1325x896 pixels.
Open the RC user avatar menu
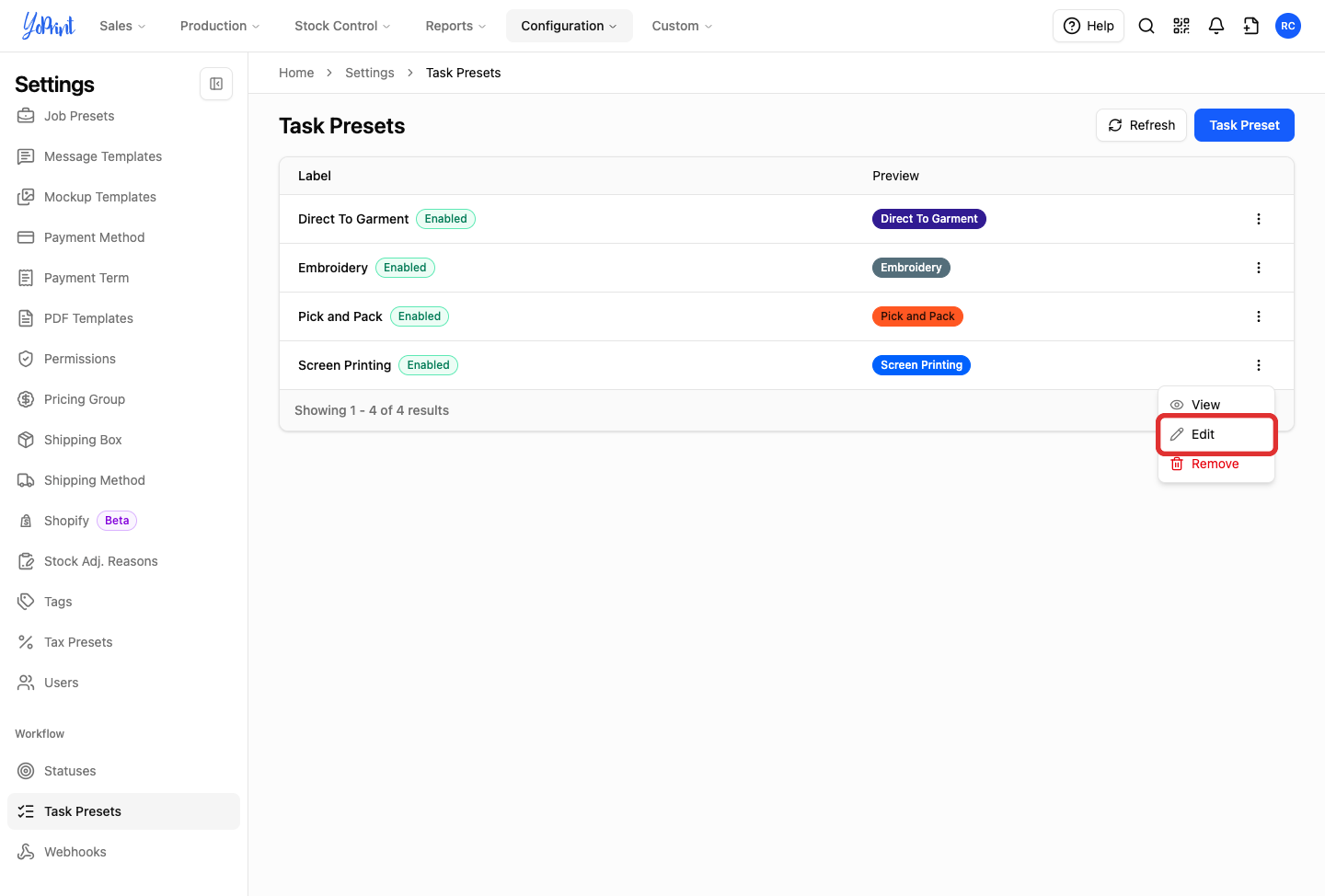[1288, 26]
